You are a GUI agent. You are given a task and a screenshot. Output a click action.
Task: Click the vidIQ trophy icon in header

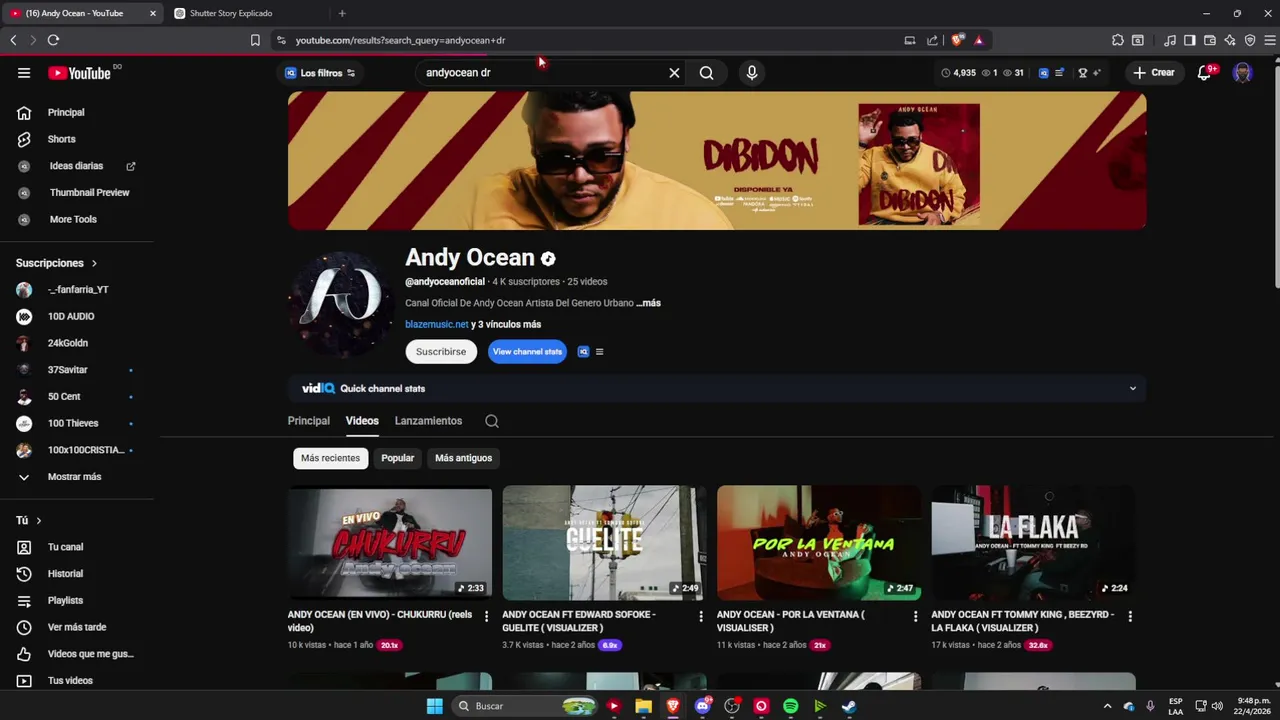coord(1082,73)
